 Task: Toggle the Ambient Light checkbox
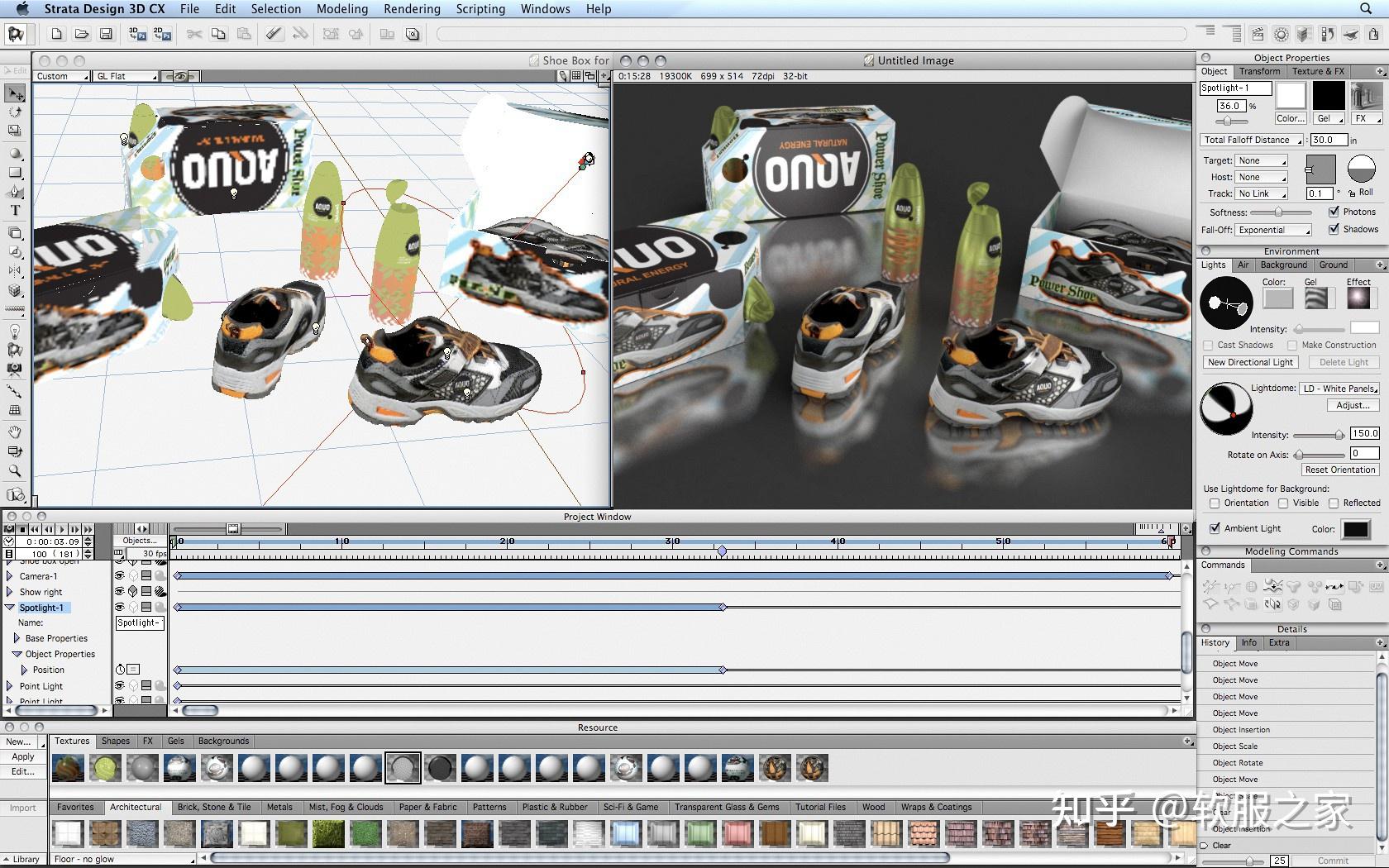pyautogui.click(x=1215, y=528)
